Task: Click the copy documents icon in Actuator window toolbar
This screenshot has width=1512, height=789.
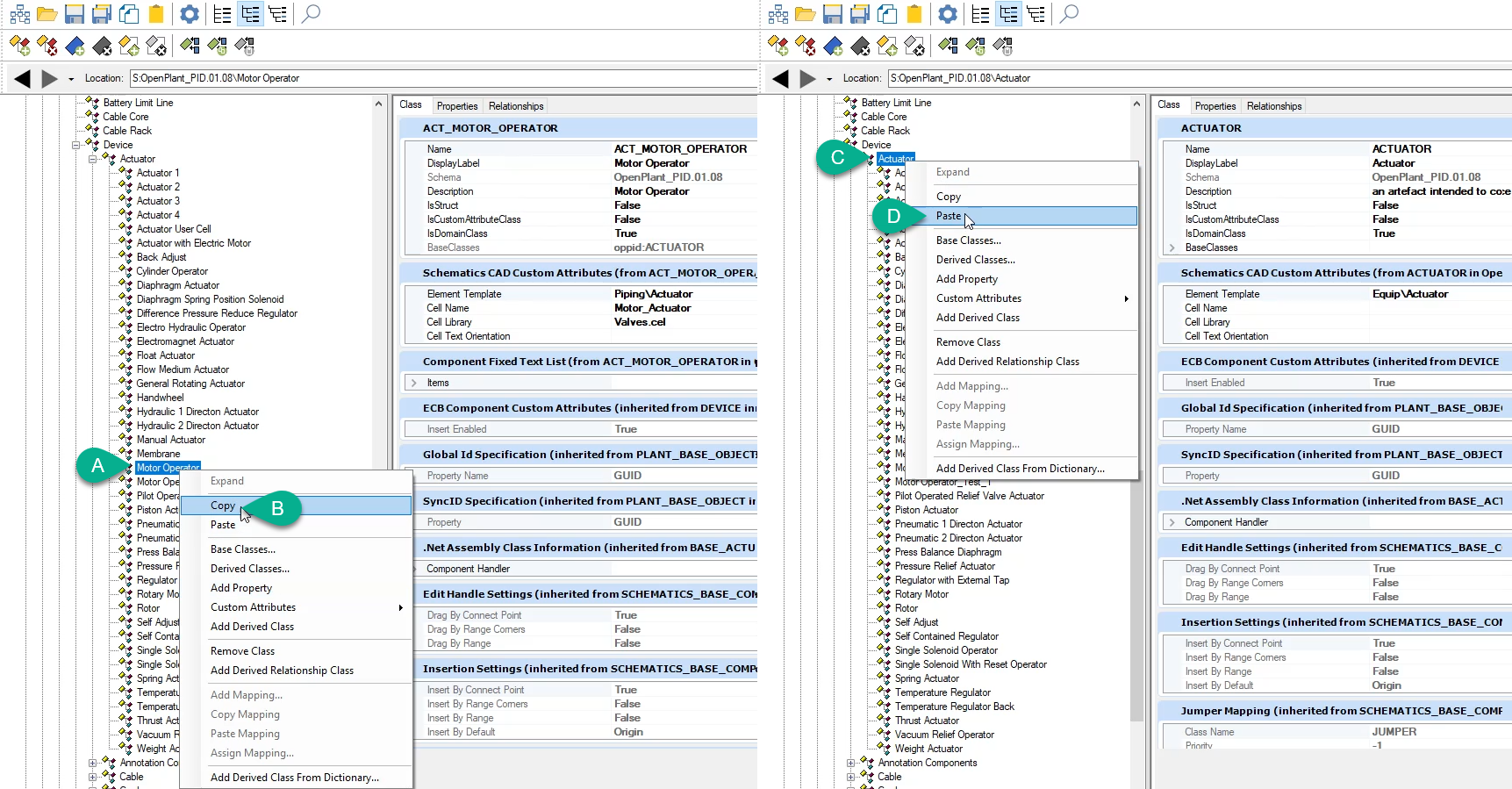Action: point(887,14)
